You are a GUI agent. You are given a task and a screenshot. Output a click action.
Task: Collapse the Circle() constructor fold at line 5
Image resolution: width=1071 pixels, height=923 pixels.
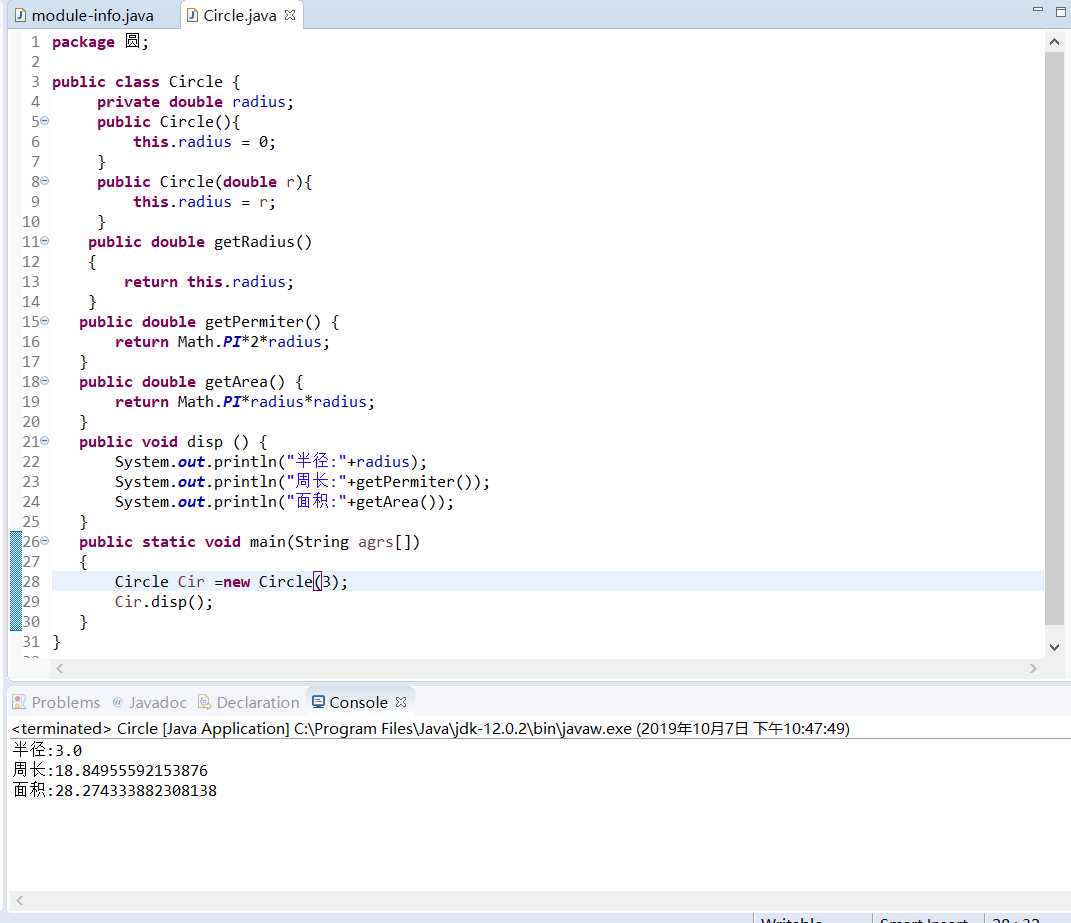click(44, 121)
